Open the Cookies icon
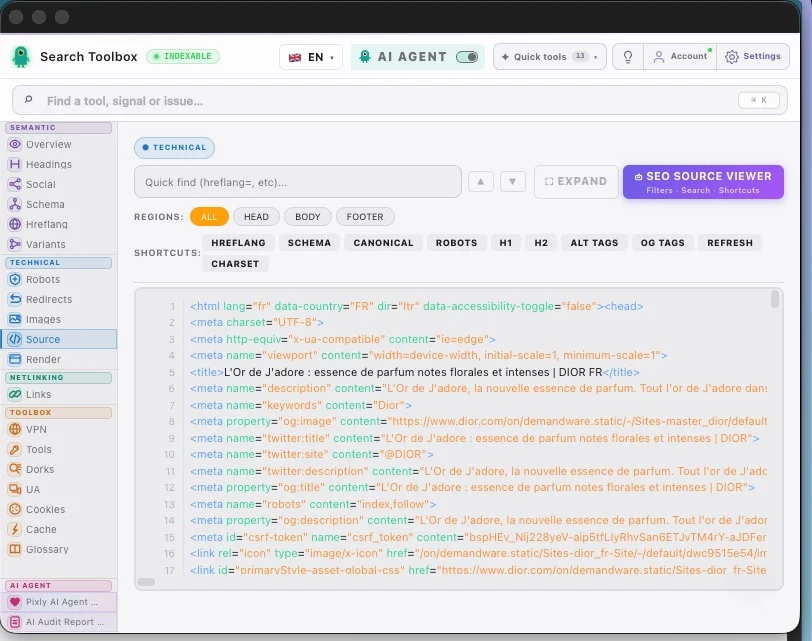Screen dimensions: 812x641 tap(15, 509)
